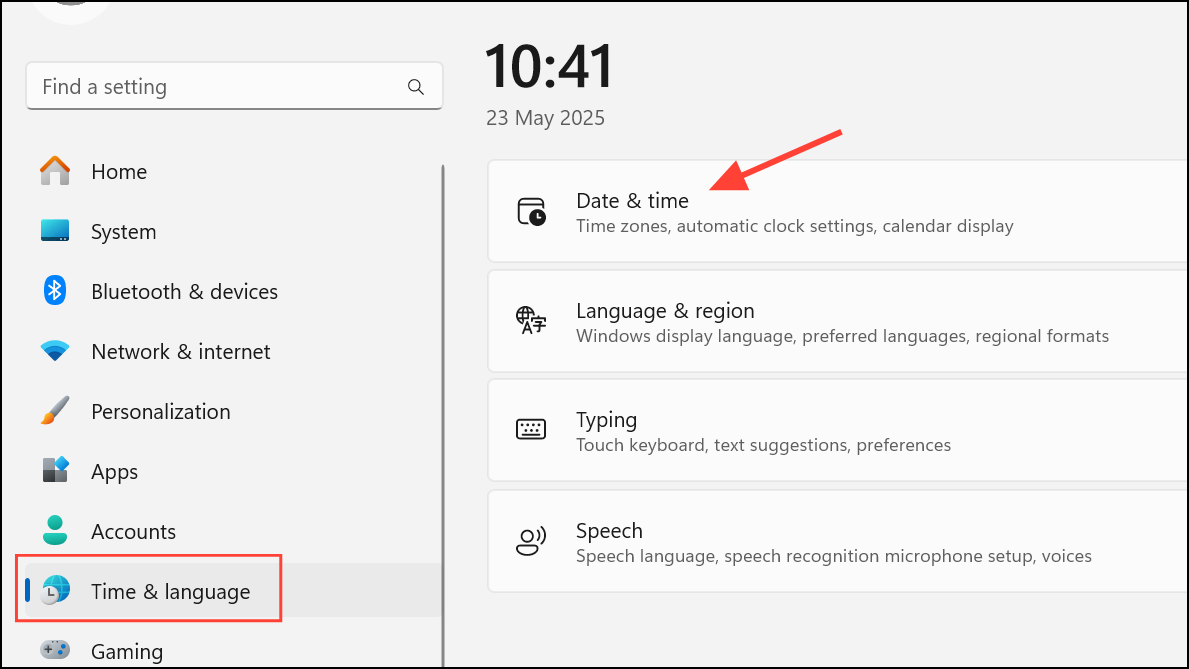This screenshot has width=1189, height=669.
Task: Open the Date & time card
Action: point(838,212)
